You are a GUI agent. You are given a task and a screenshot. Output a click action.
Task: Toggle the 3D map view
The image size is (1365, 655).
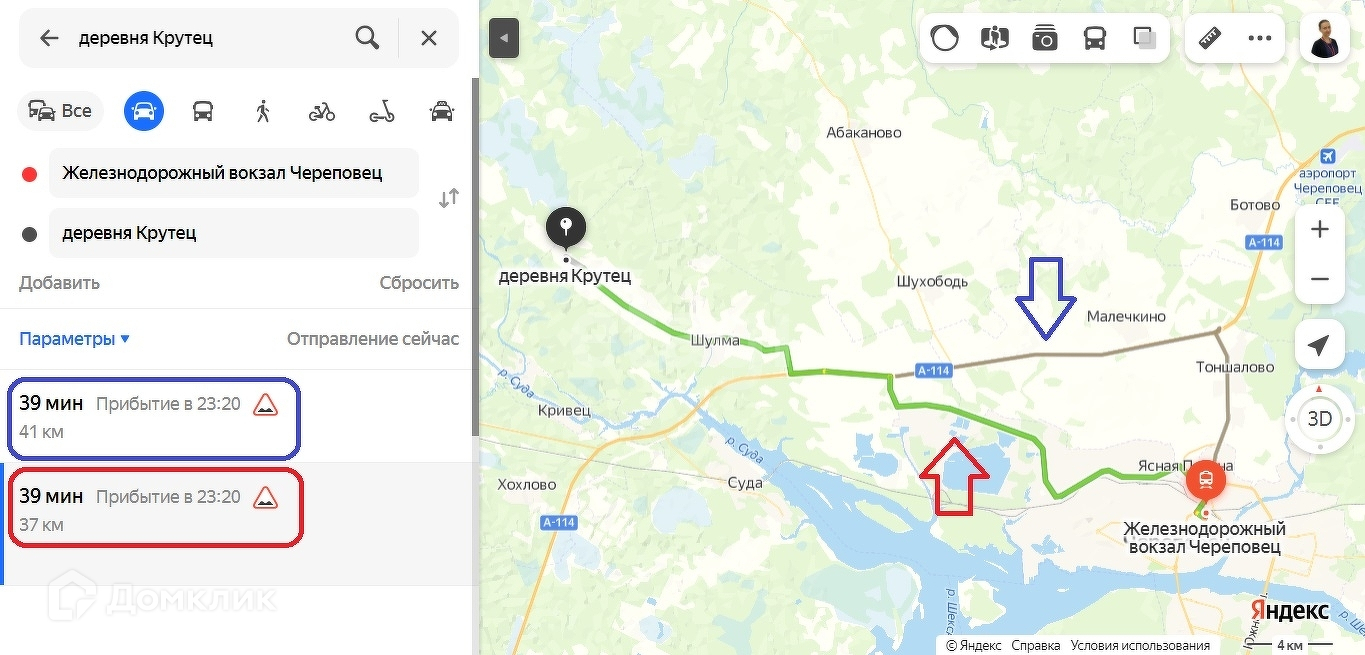(1320, 419)
